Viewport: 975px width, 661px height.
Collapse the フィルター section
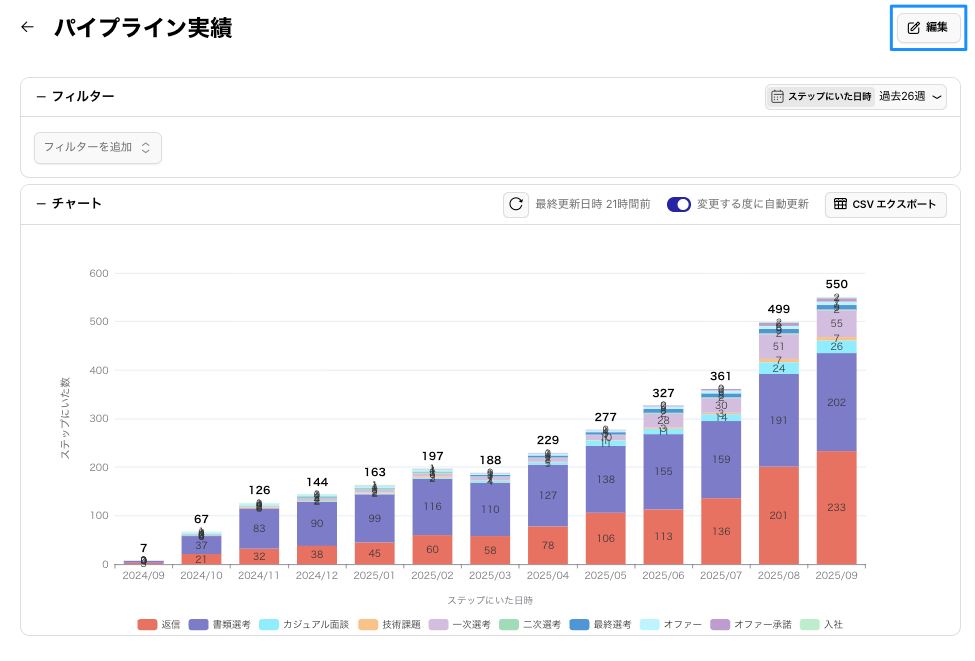pos(41,97)
